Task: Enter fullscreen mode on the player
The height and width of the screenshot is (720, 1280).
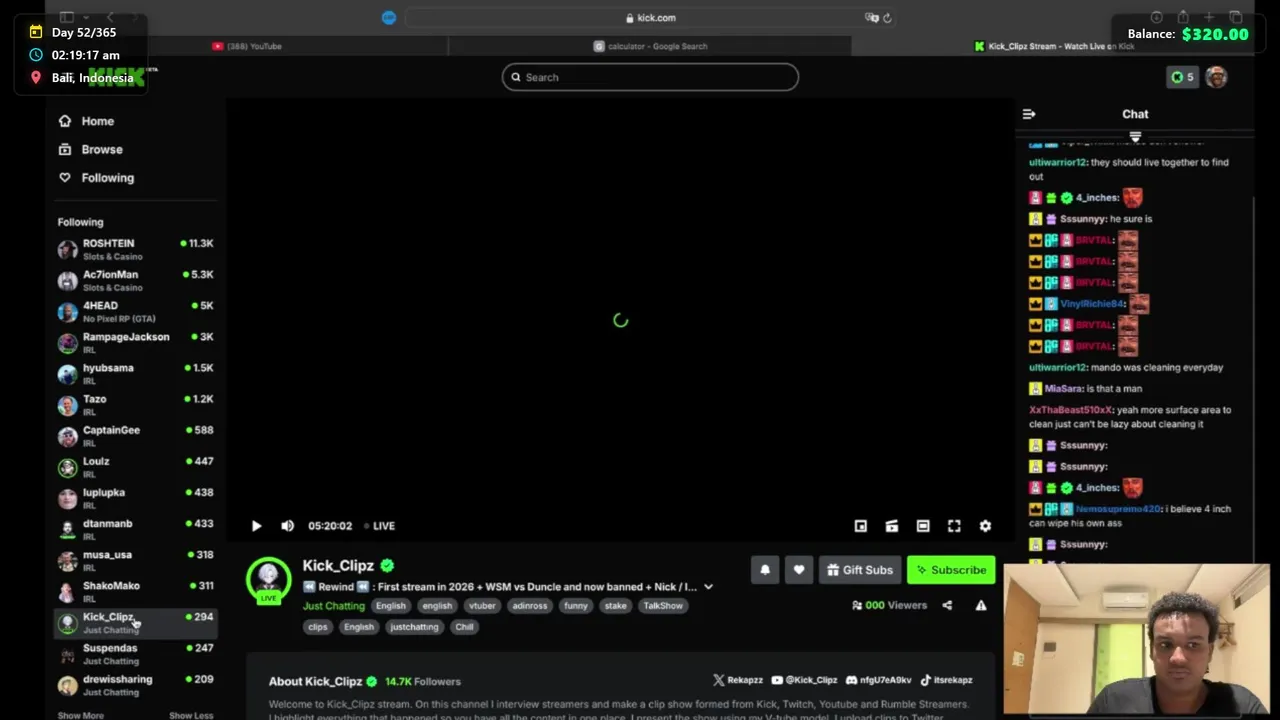Action: click(x=954, y=526)
